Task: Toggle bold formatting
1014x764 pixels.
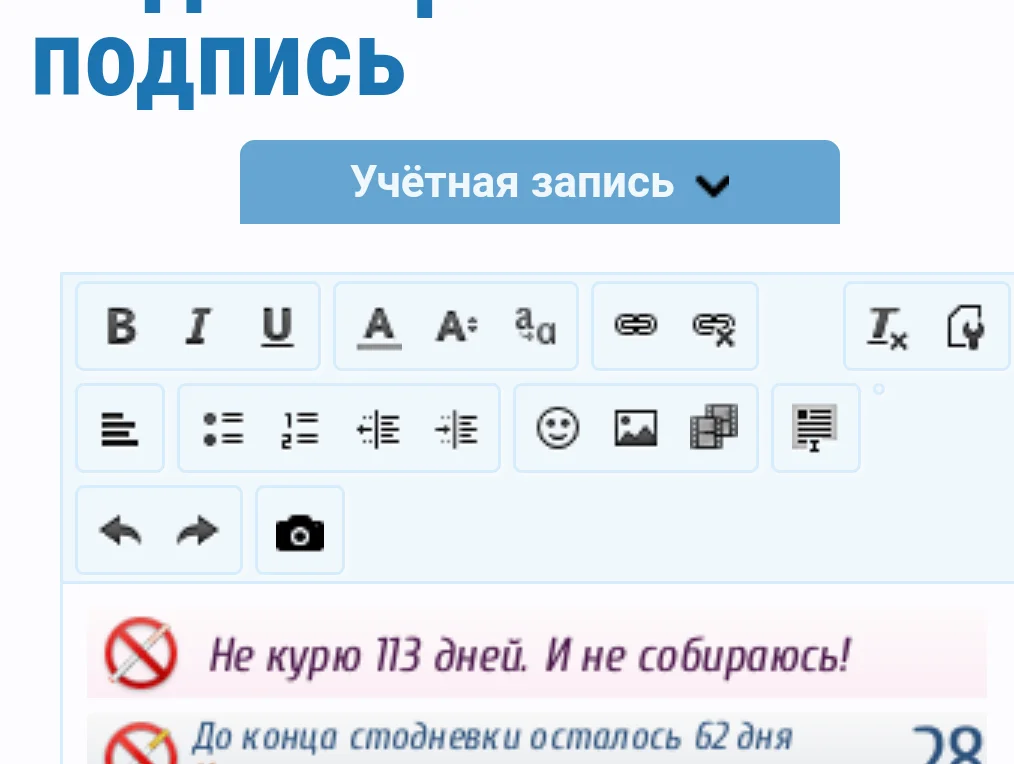Action: click(121, 325)
